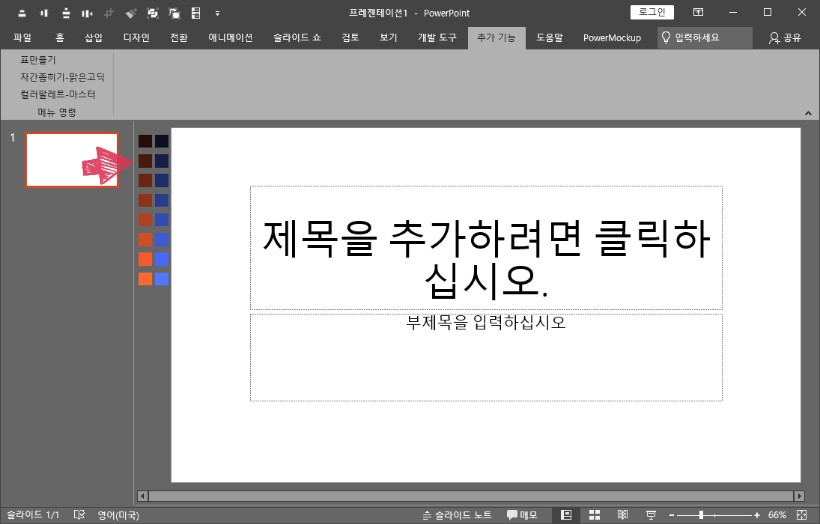
Task: Click the zoom in plus button
Action: coord(757,515)
